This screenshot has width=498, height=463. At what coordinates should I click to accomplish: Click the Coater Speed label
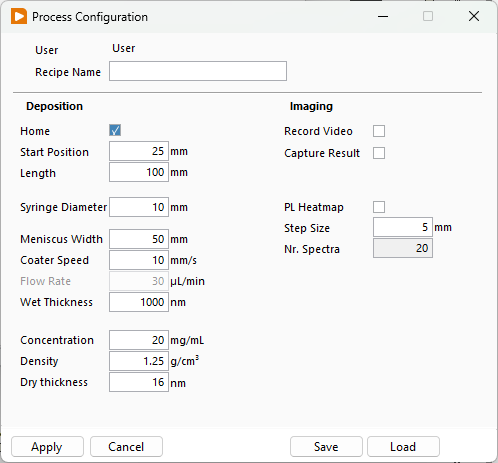click(54, 260)
